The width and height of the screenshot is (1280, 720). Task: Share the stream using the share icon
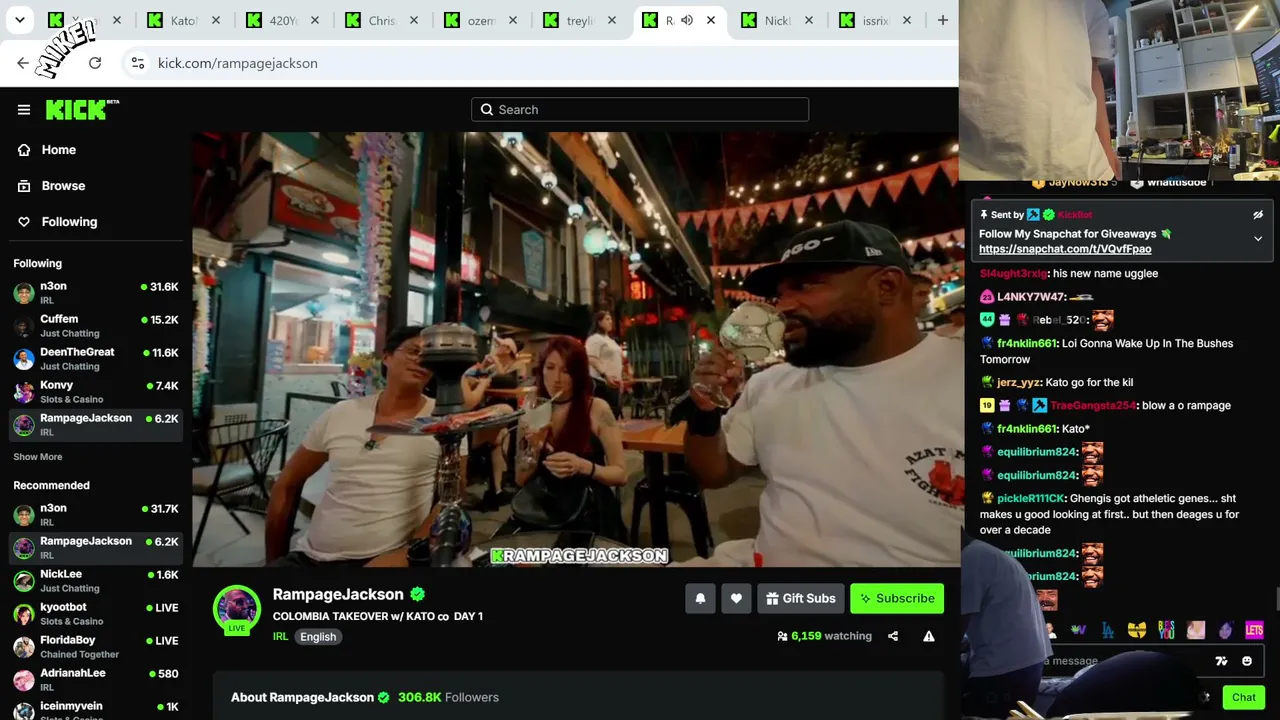(x=893, y=636)
